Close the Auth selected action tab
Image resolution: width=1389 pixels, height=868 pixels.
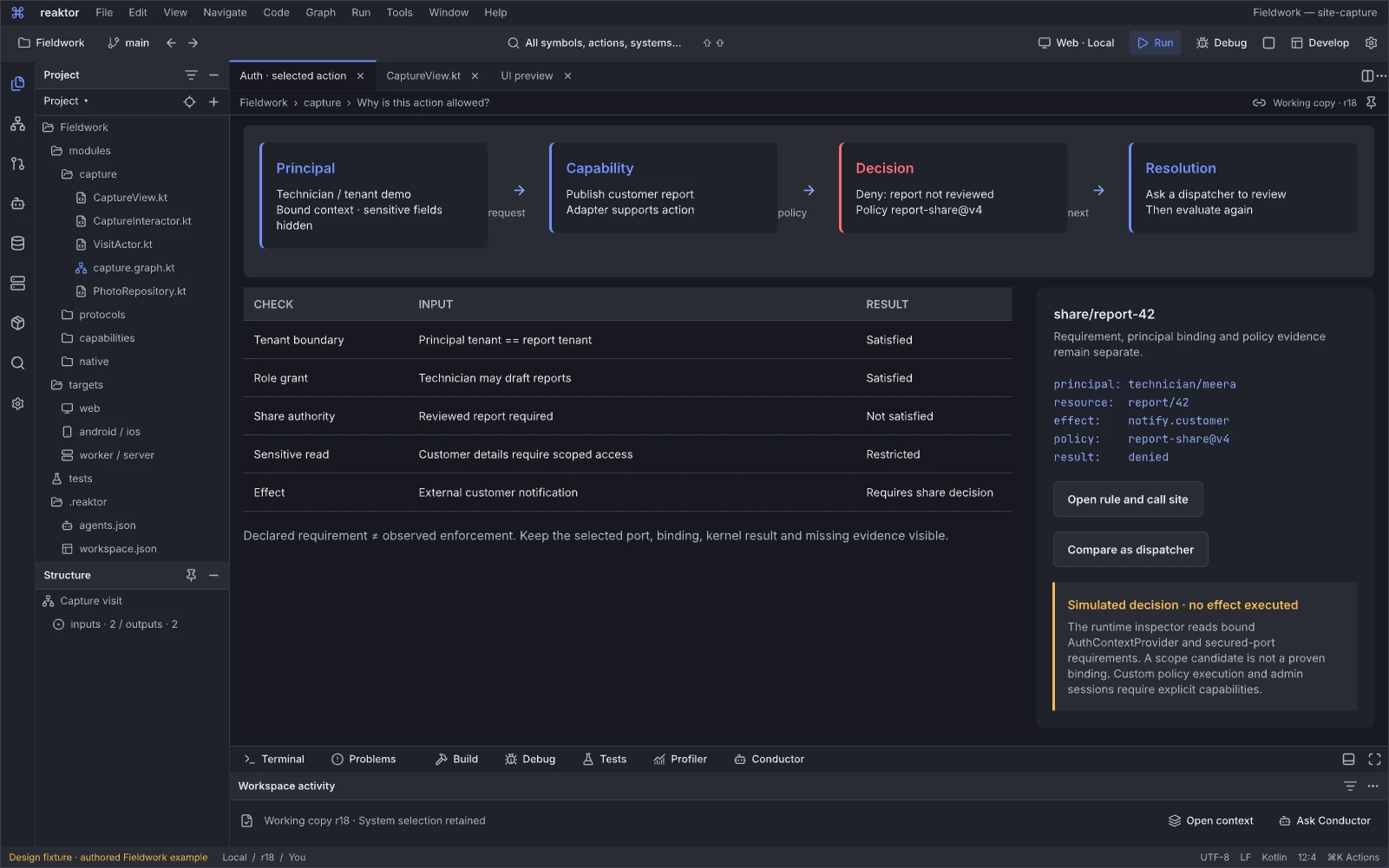coord(361,75)
